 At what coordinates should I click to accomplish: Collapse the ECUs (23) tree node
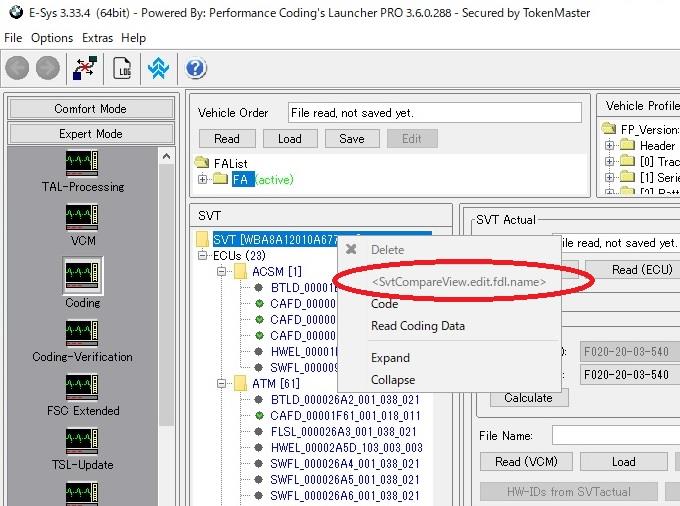coord(202,255)
